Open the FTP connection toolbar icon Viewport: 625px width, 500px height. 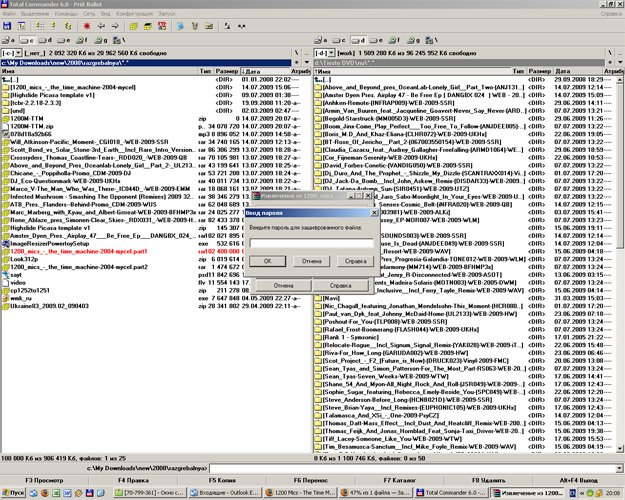(x=162, y=26)
